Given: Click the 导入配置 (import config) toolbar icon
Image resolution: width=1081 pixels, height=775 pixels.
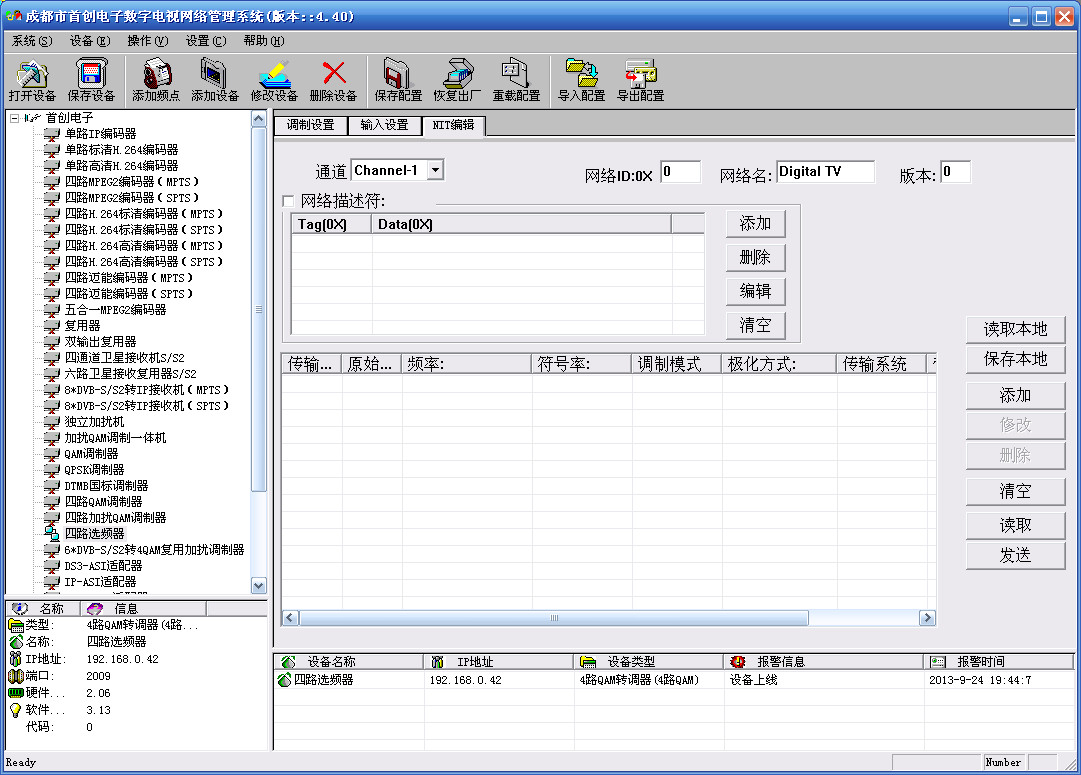Looking at the screenshot, I should tap(581, 74).
